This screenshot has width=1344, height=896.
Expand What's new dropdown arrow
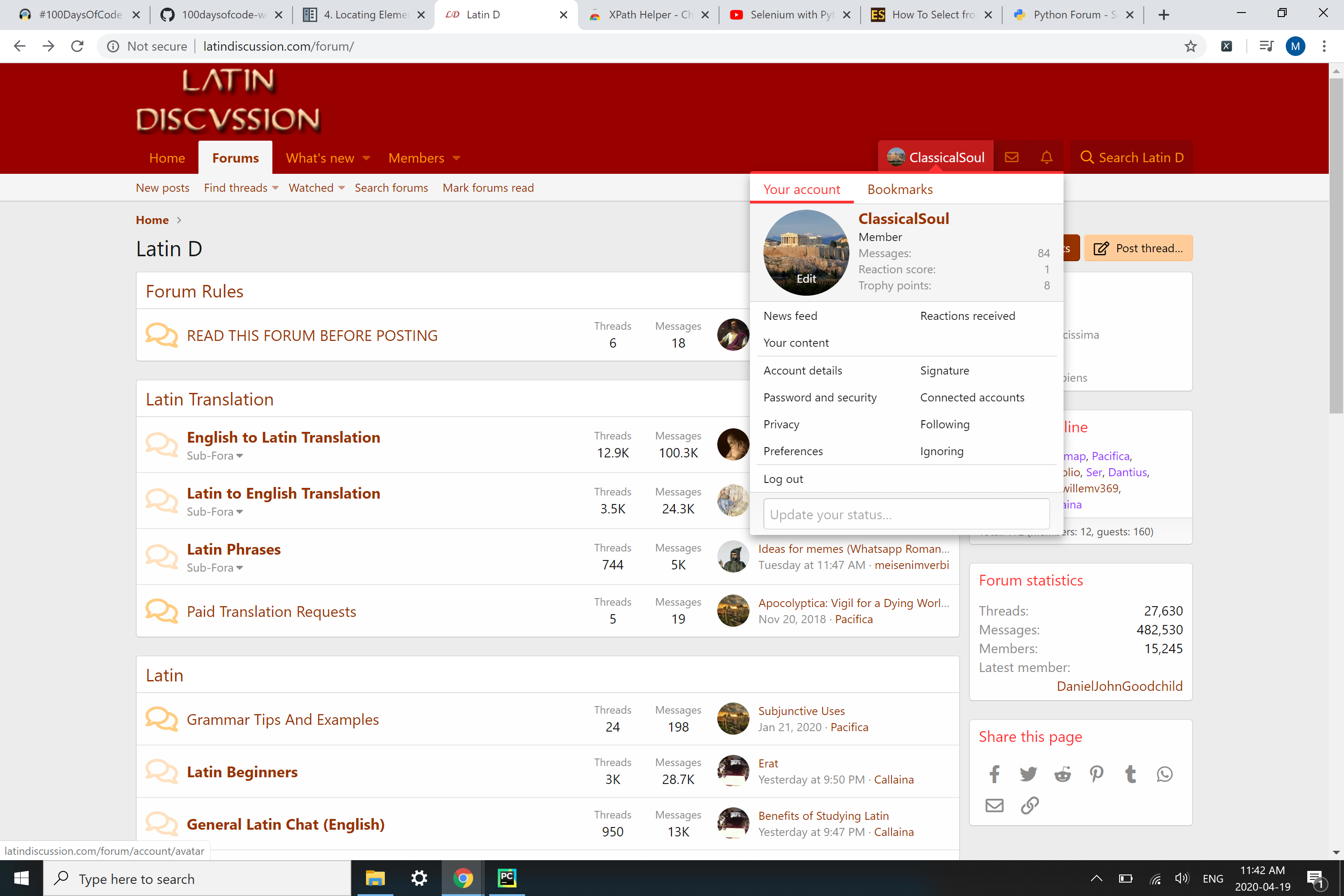tap(367, 158)
